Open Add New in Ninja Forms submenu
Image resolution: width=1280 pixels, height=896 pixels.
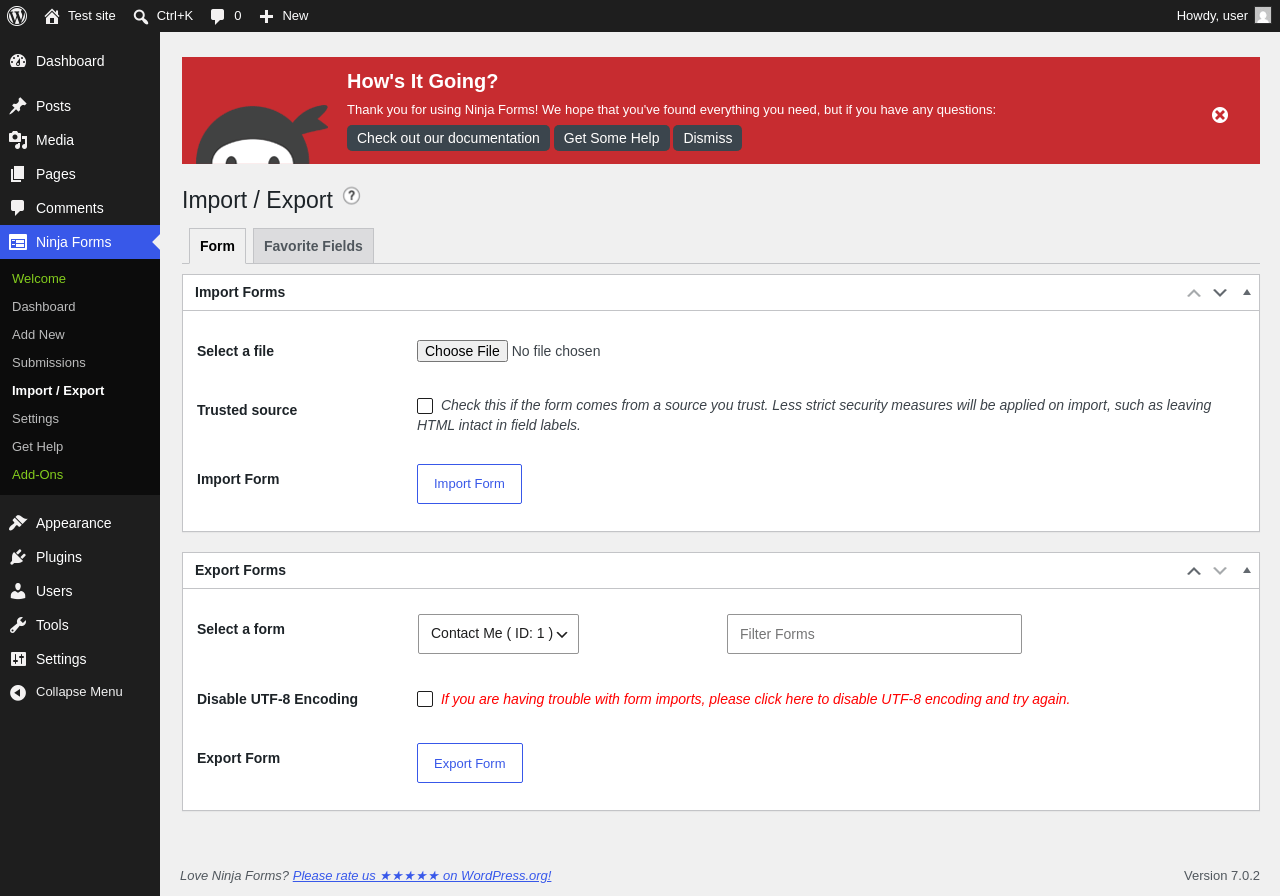click(38, 334)
